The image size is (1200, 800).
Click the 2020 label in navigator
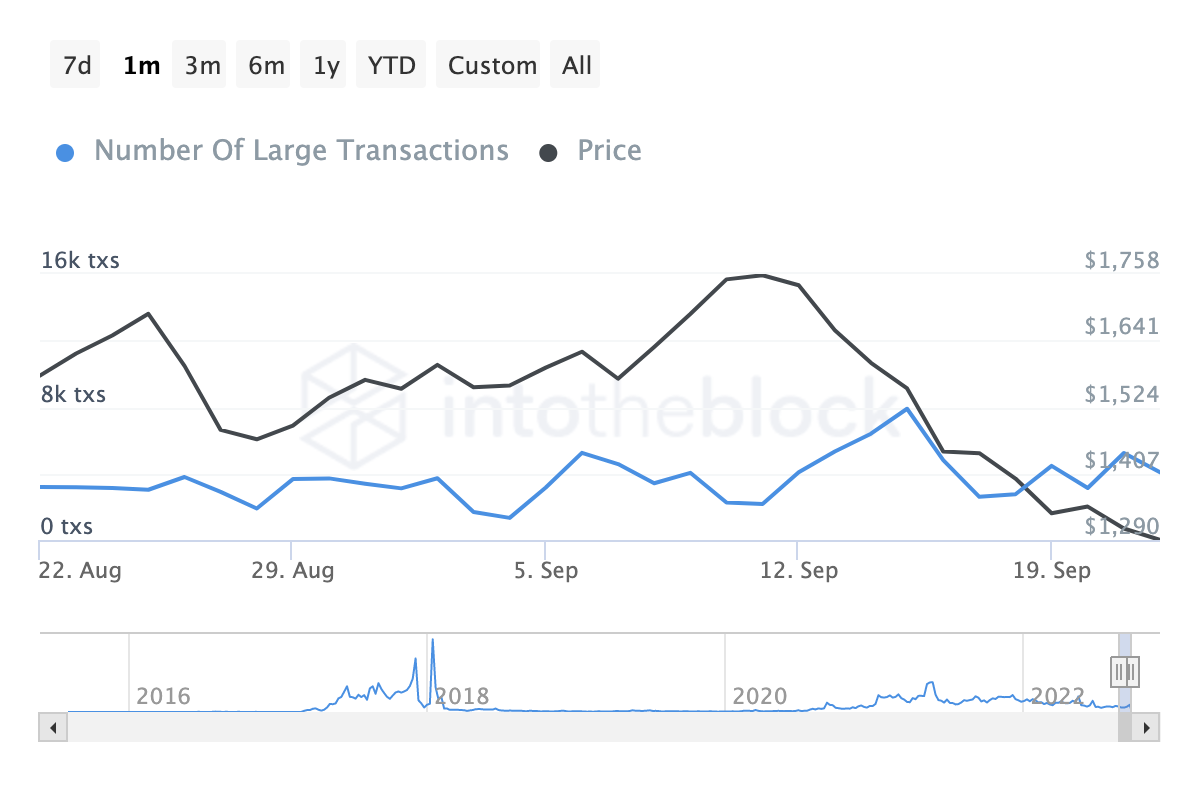[758, 696]
